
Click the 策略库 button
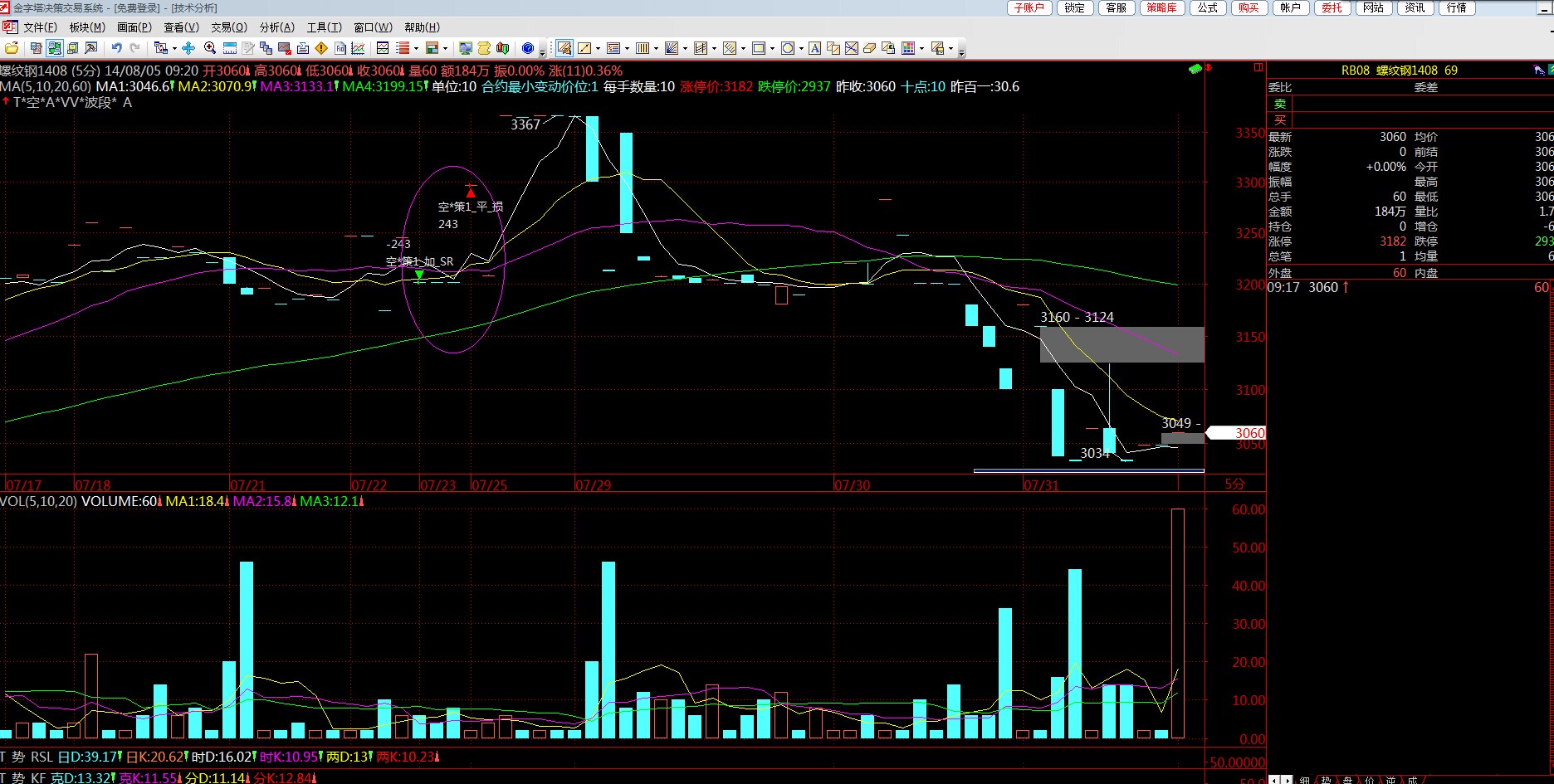point(1161,7)
